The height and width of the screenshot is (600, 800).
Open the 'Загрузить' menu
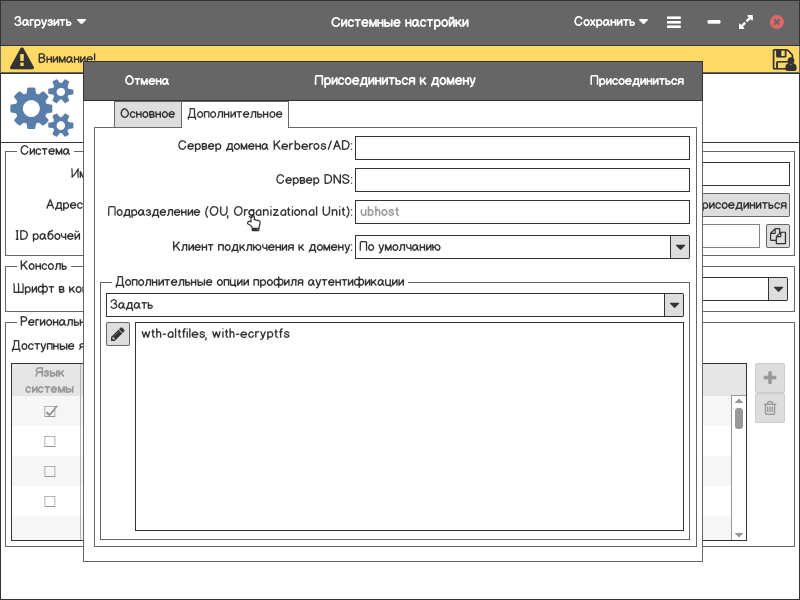(50, 22)
